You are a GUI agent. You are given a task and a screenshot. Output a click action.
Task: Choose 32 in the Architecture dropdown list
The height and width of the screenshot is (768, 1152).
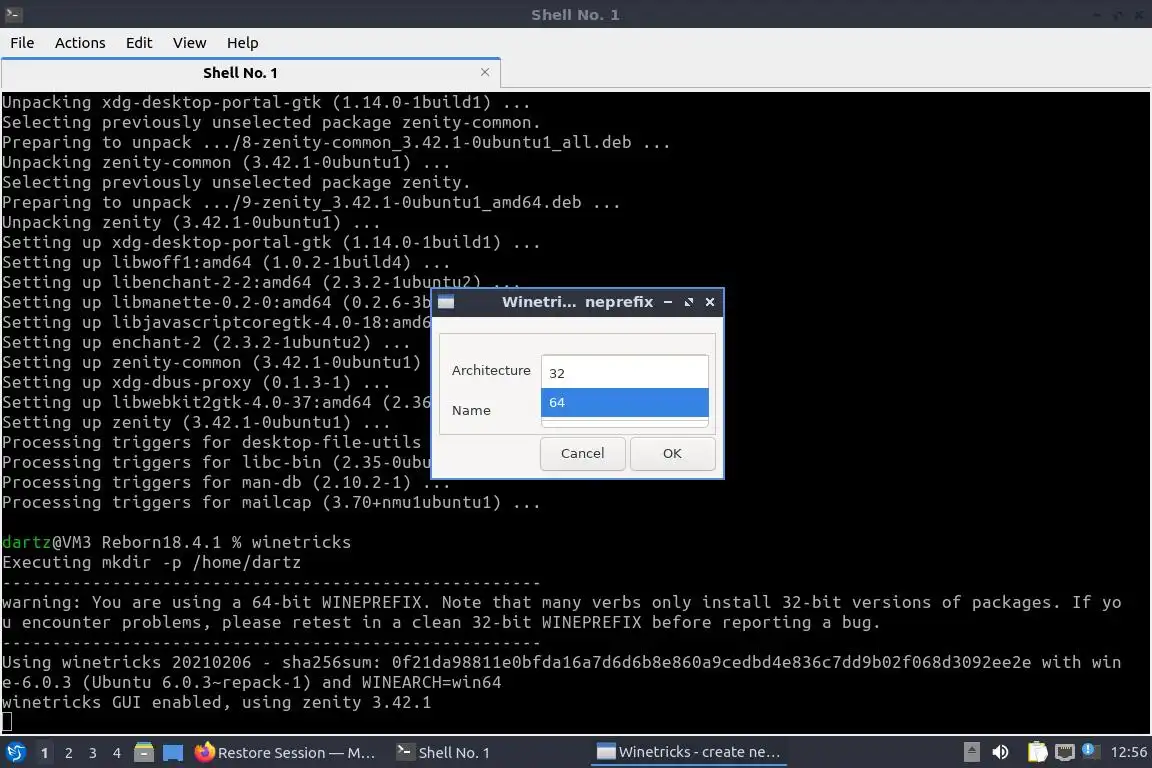(624, 373)
